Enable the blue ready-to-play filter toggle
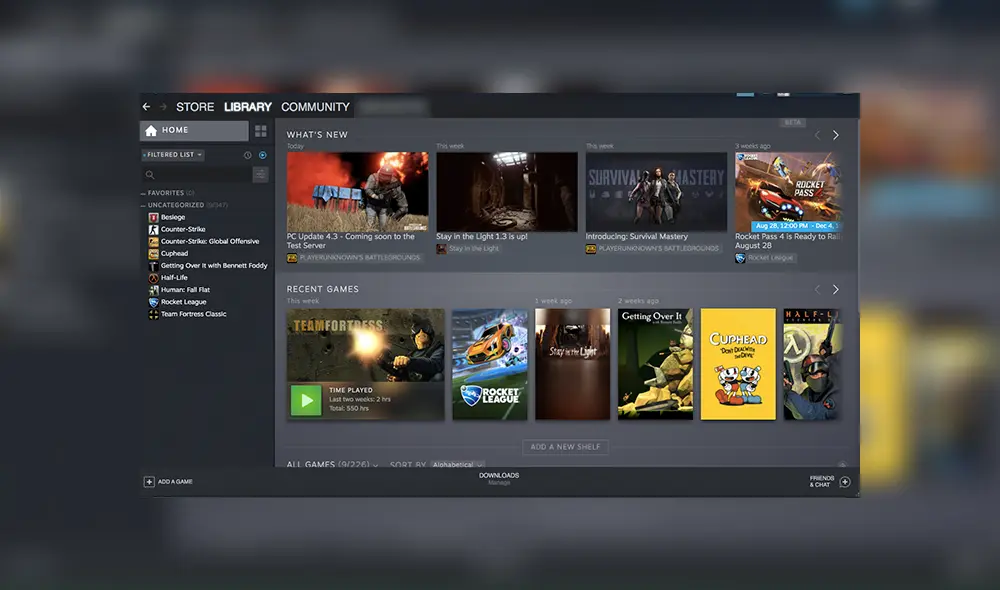The height and width of the screenshot is (590, 1000). [x=263, y=155]
